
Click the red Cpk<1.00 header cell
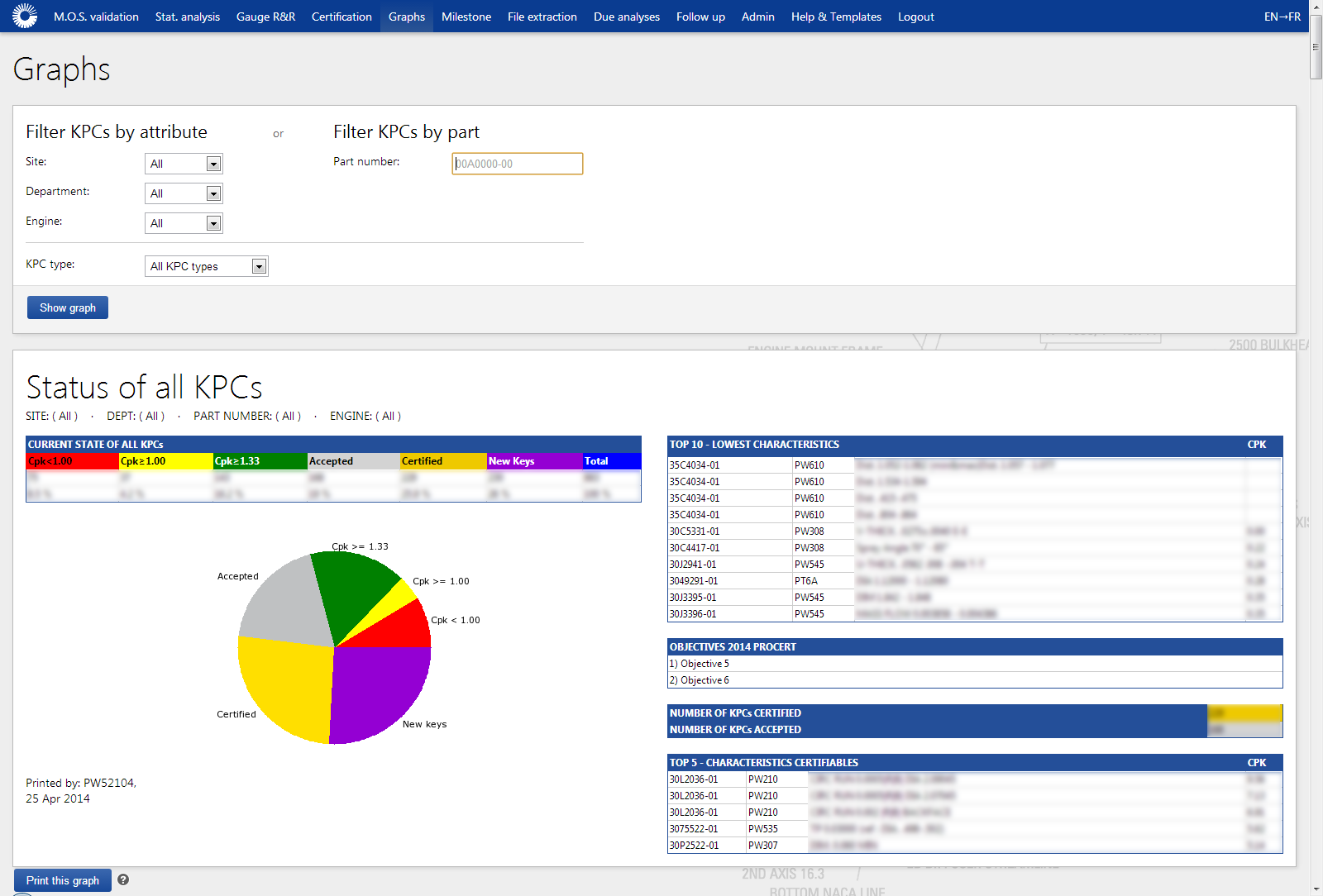coord(73,461)
